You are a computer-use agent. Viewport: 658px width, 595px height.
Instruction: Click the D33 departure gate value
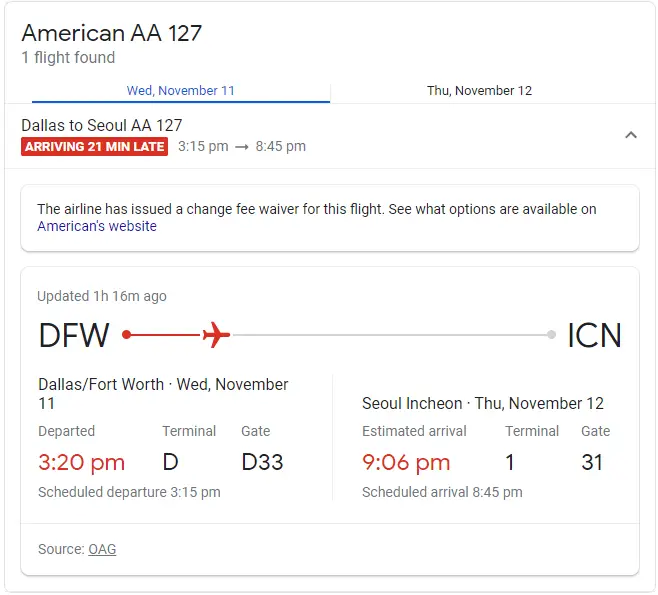(x=262, y=462)
